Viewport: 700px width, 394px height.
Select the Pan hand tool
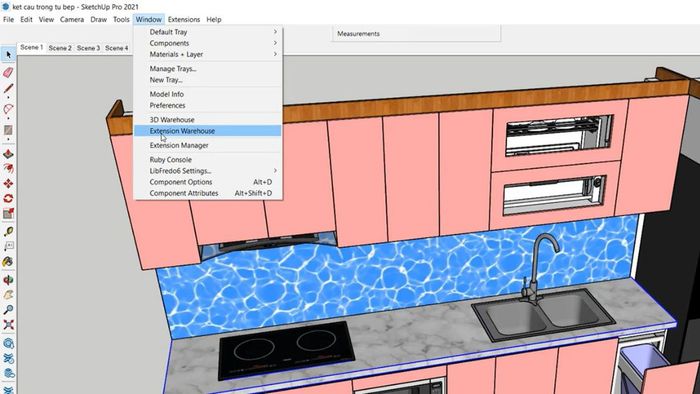coord(8,295)
